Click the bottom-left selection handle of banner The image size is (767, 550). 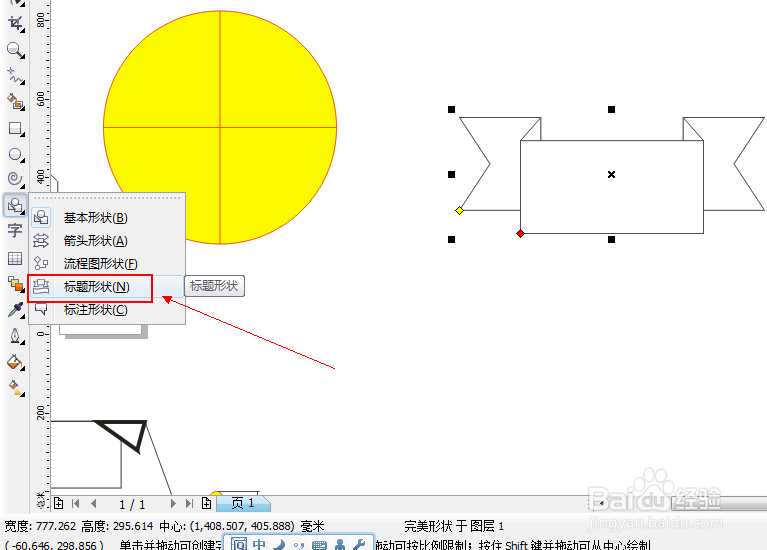[x=451, y=239]
